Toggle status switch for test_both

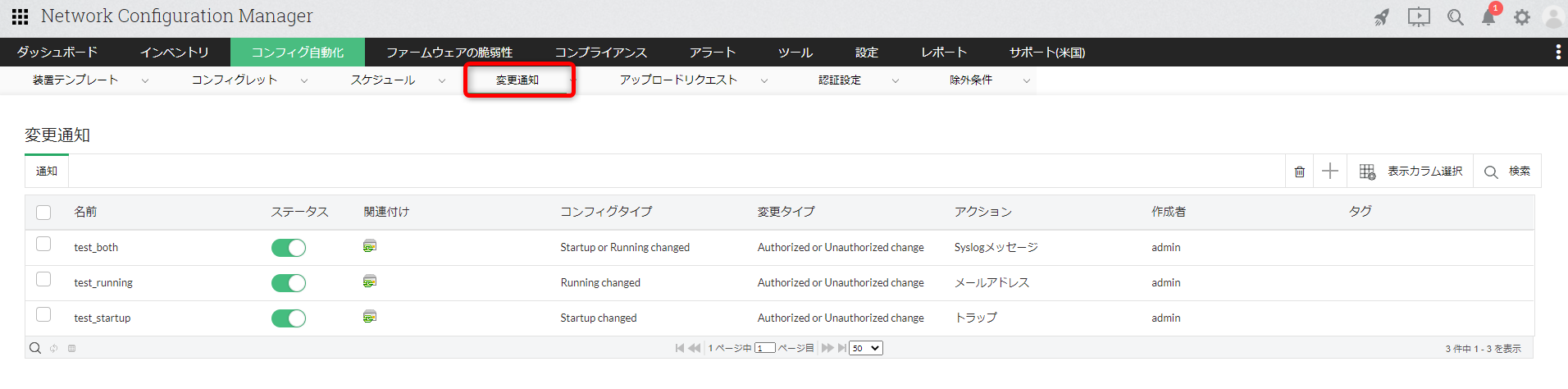point(289,248)
